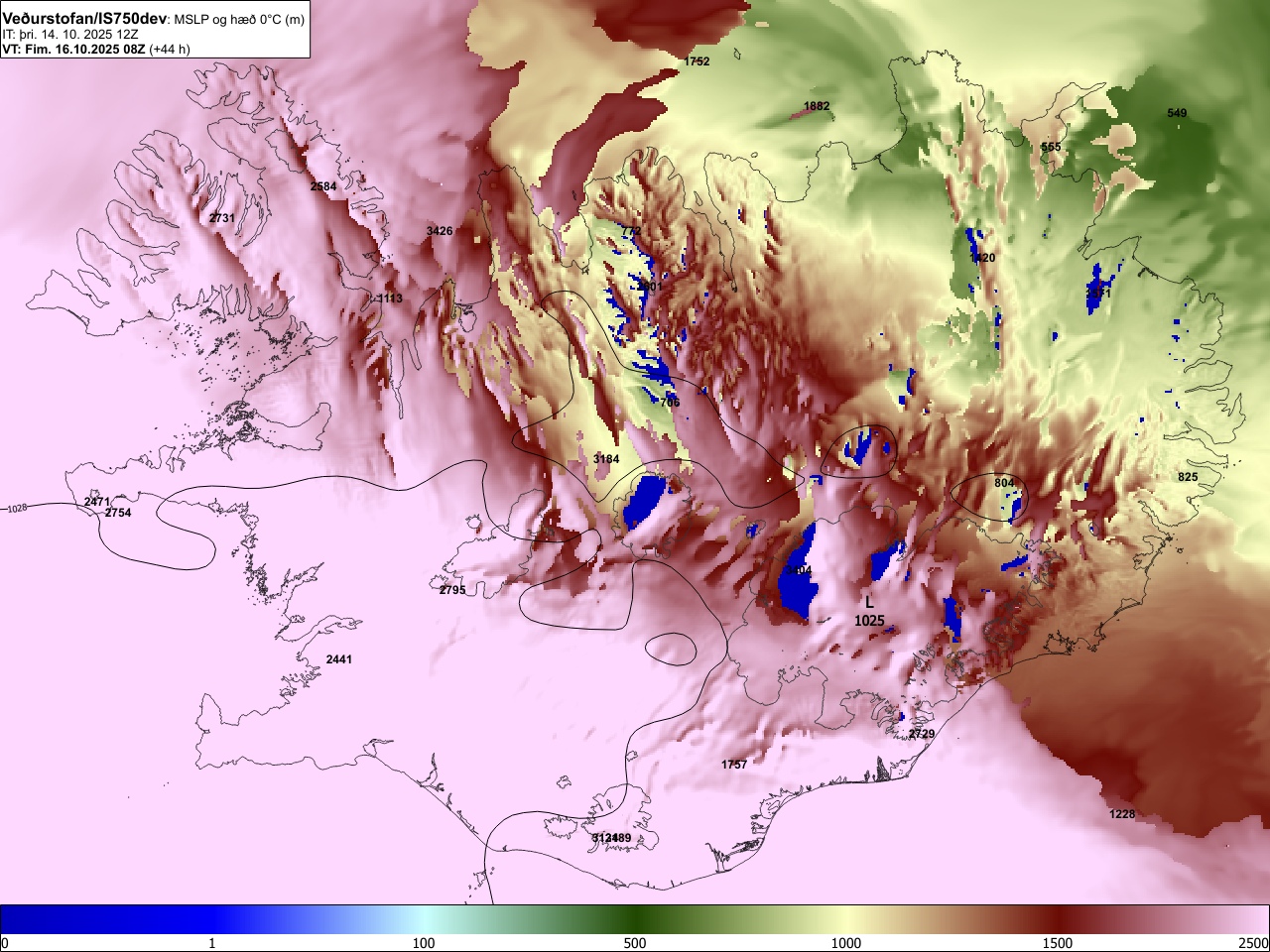Click the "500" tick on the color scale

[x=635, y=943]
